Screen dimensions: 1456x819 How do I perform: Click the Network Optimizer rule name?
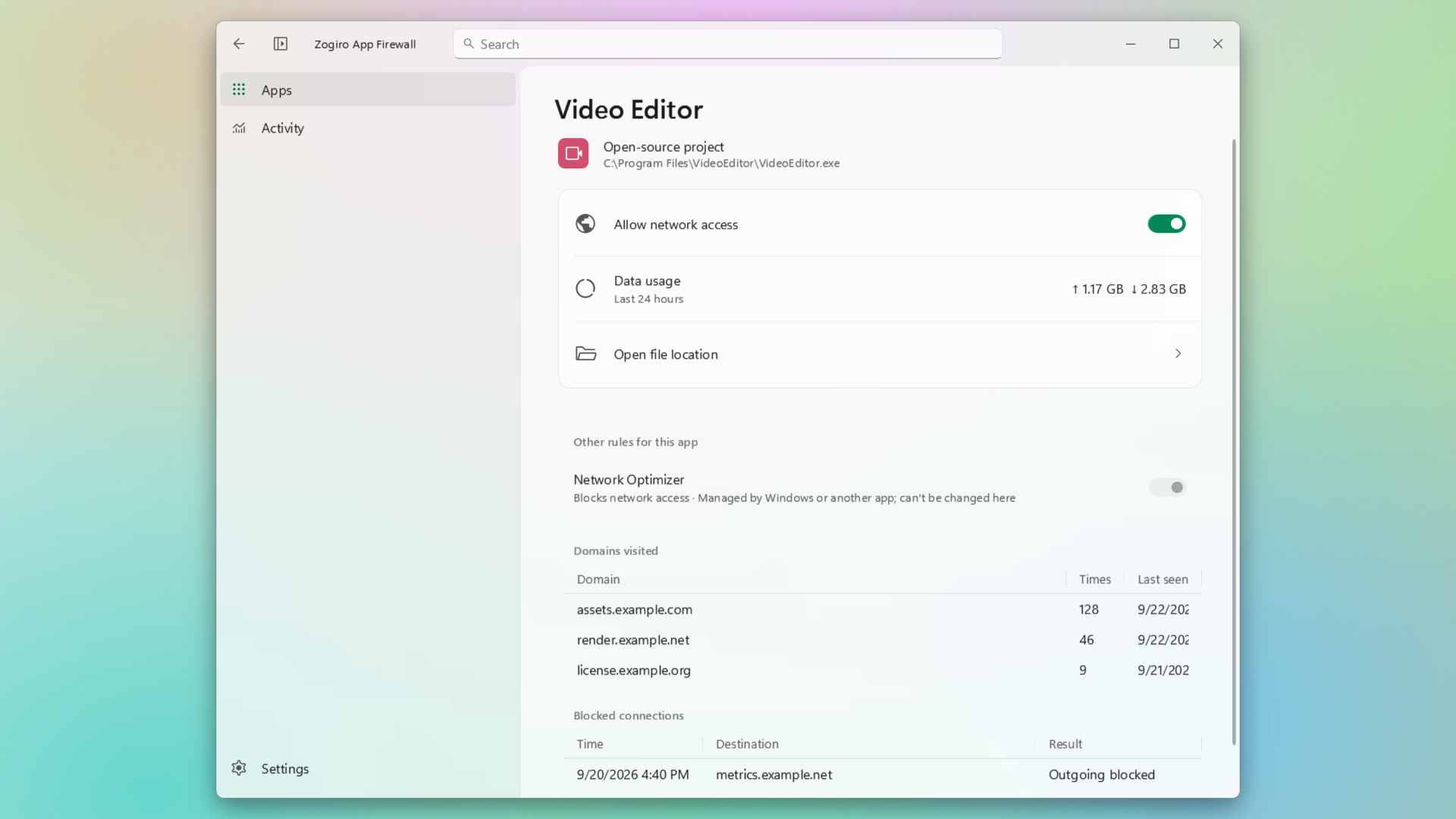(x=629, y=480)
